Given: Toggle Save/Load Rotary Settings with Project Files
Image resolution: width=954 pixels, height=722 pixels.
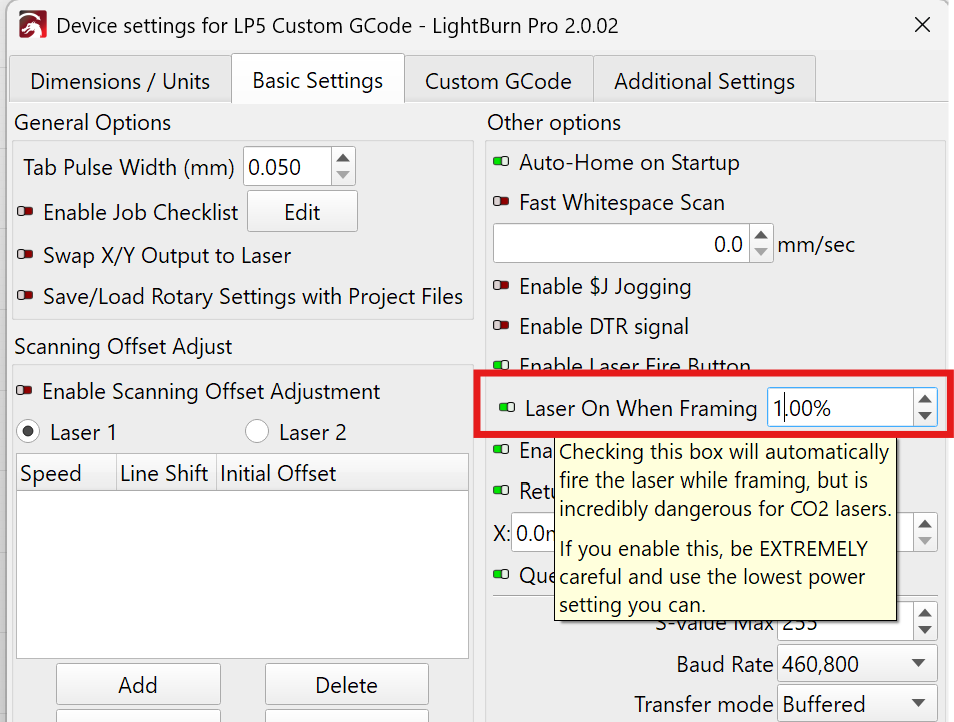Looking at the screenshot, I should pos(26,296).
